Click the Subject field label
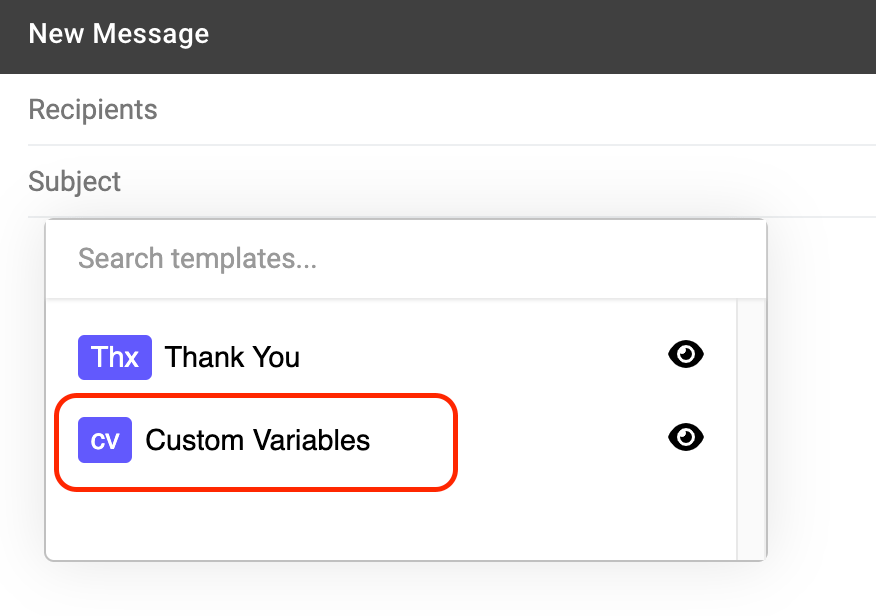The image size is (876, 616). coord(75,181)
